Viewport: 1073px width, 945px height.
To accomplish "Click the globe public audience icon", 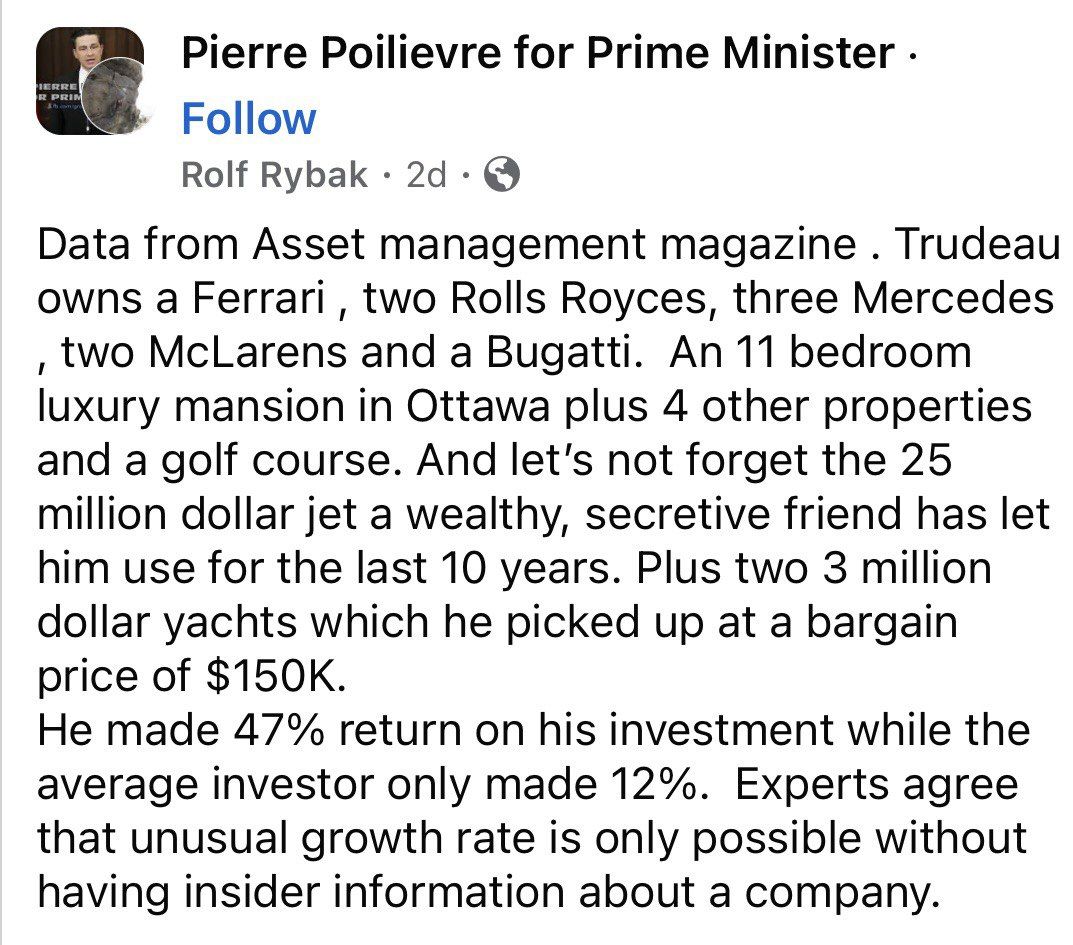I will click(502, 176).
